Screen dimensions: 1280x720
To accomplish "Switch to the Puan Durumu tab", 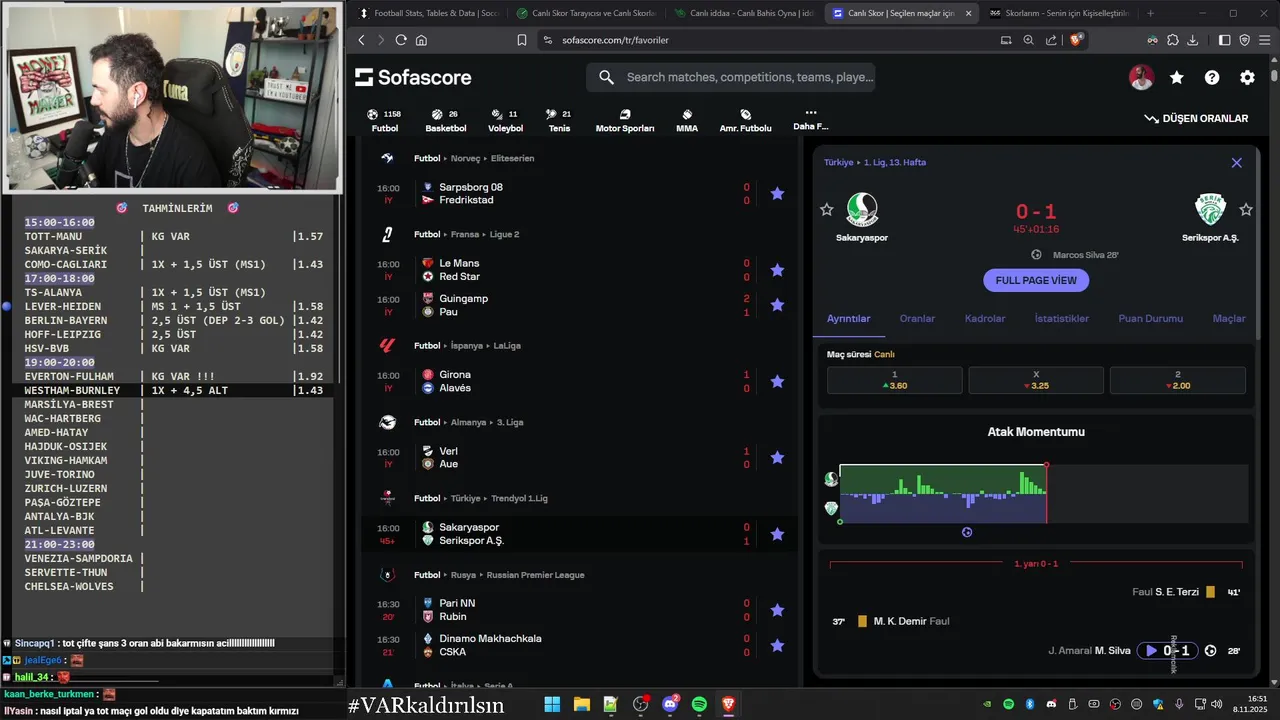I will pyautogui.click(x=1150, y=318).
